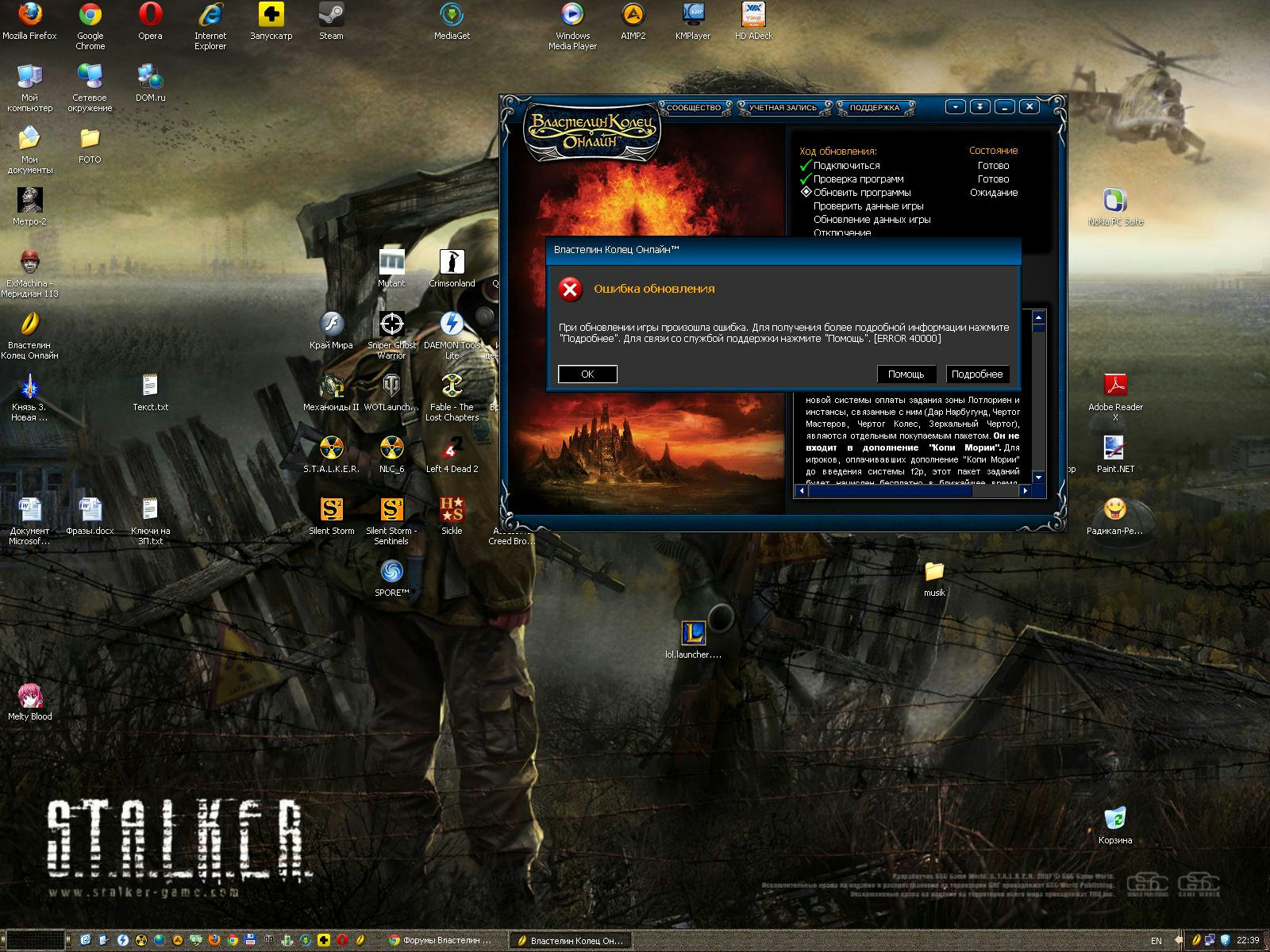
Task: Click news panel horizontal scroll left arrow
Action: [802, 491]
